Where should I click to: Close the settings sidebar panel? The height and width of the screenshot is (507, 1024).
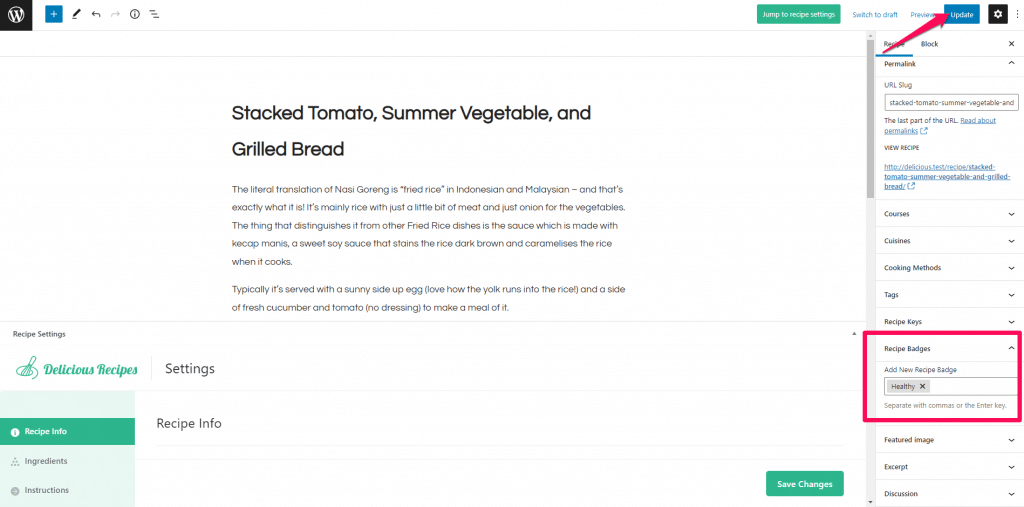pos(1011,44)
